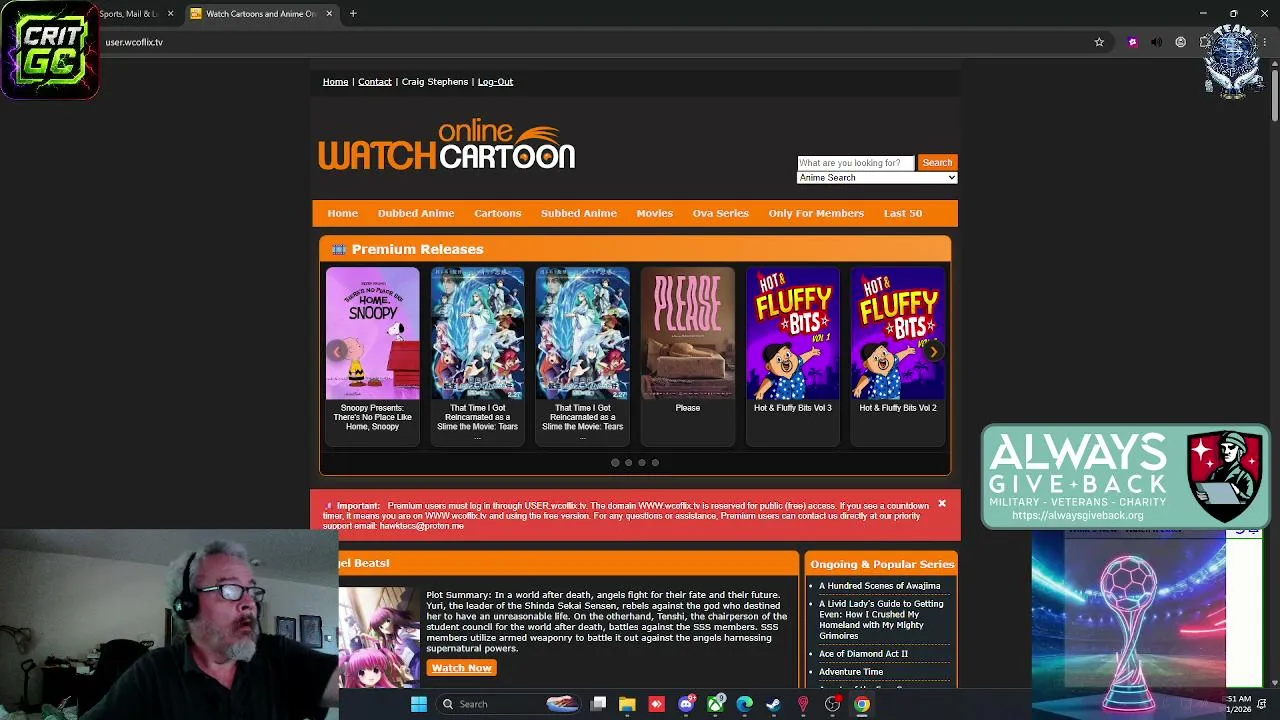Viewport: 1280px width, 720px height.
Task: Close the Sports, Mail tab
Action: pos(170,14)
